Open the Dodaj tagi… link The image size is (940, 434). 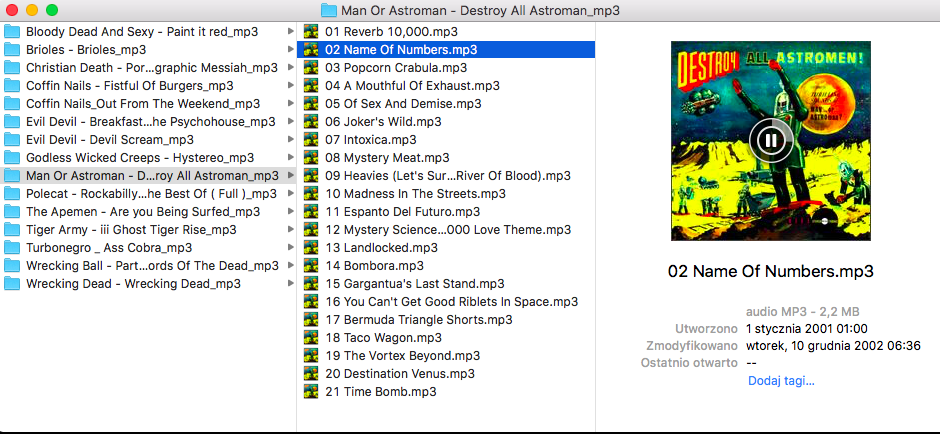(781, 381)
